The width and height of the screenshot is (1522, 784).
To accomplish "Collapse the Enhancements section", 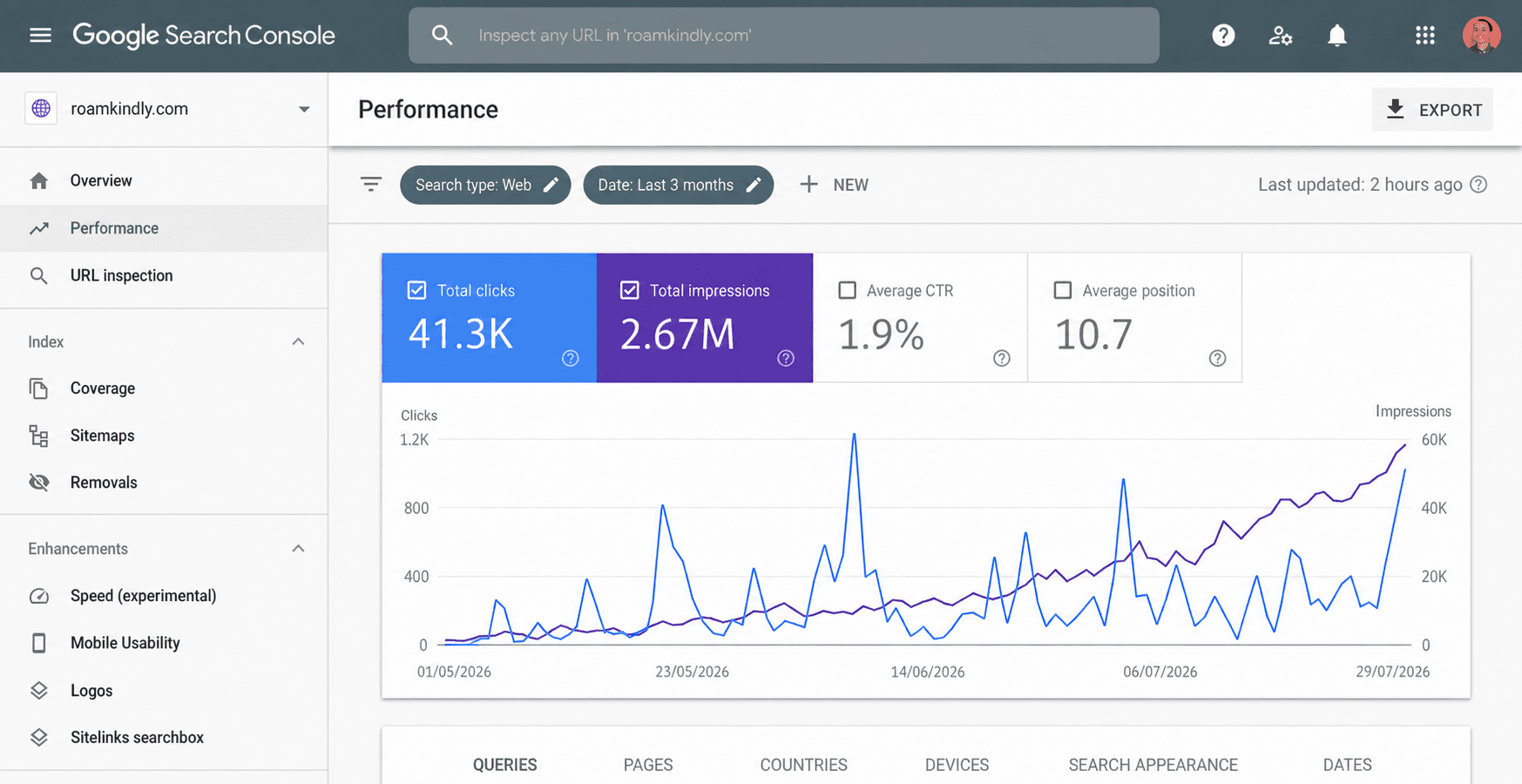I will coord(298,549).
